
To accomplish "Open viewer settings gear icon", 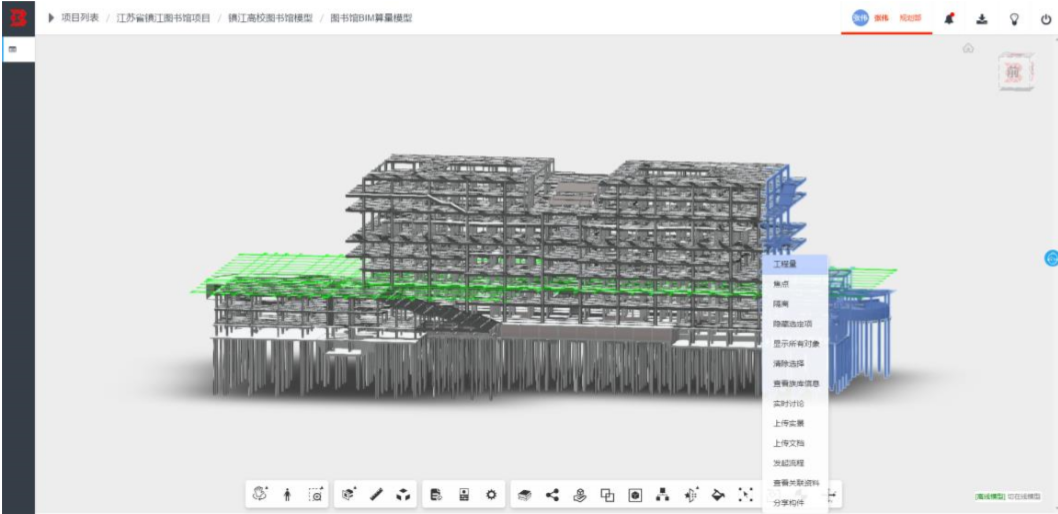I will pyautogui.click(x=491, y=495).
